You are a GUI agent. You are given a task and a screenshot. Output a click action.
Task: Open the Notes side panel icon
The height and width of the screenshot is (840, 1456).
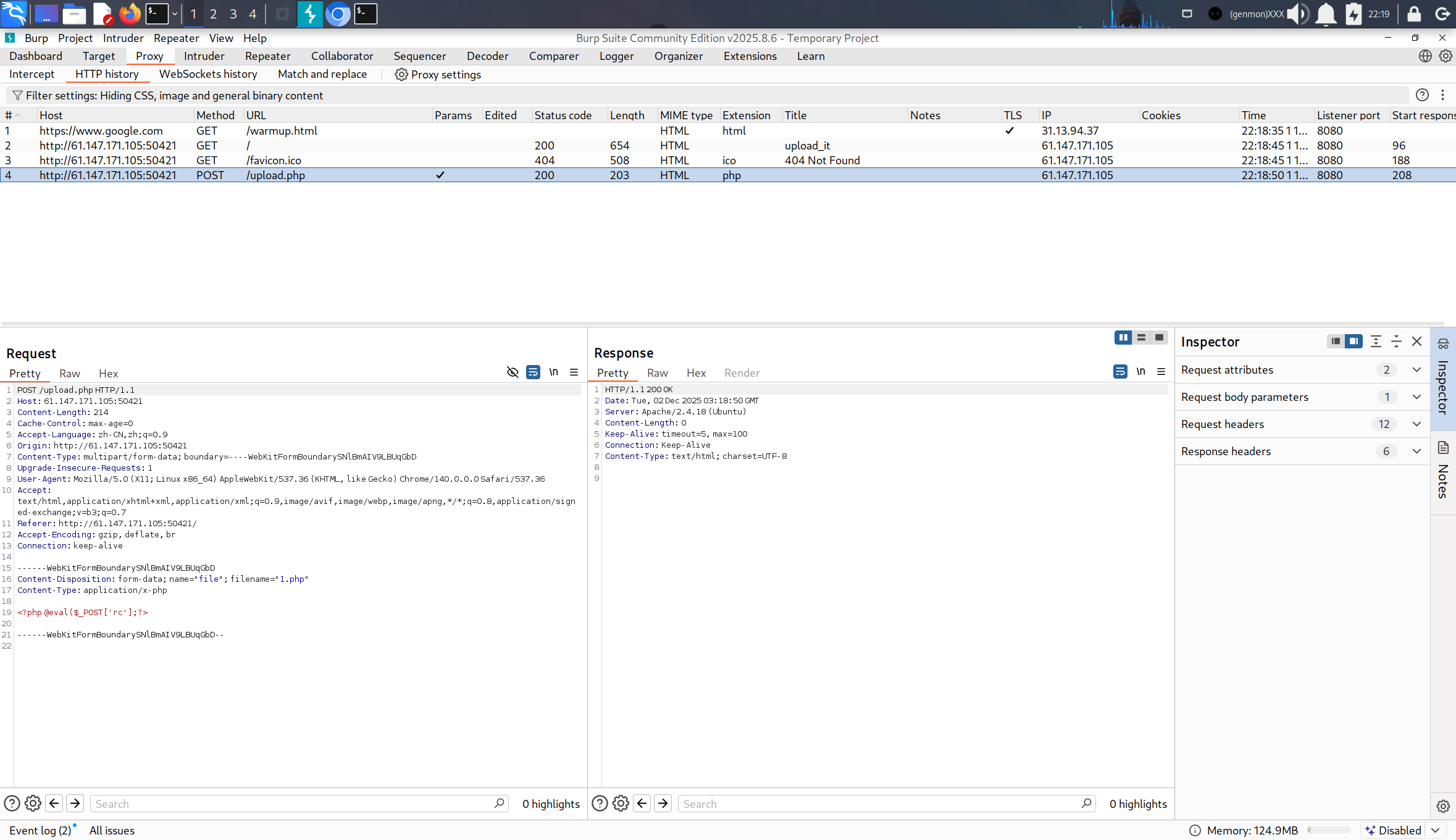pyautogui.click(x=1443, y=448)
